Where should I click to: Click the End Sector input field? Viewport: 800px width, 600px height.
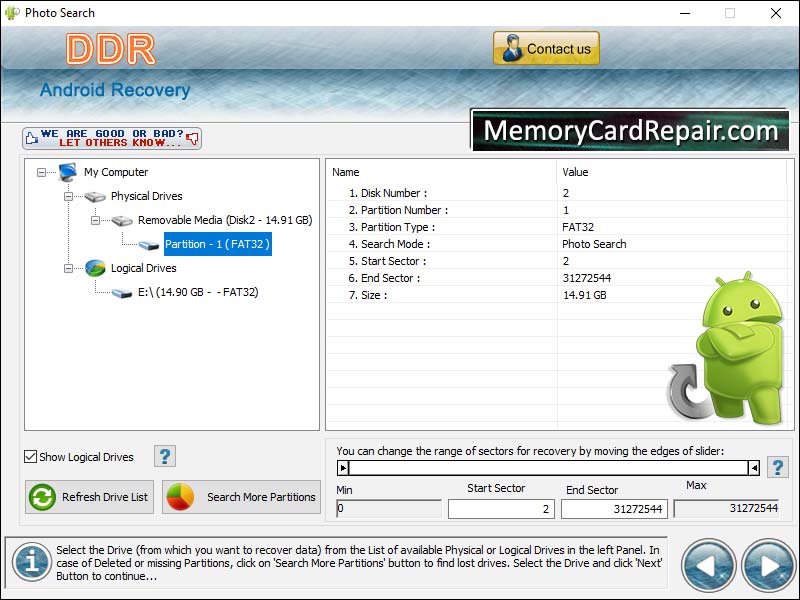point(614,509)
